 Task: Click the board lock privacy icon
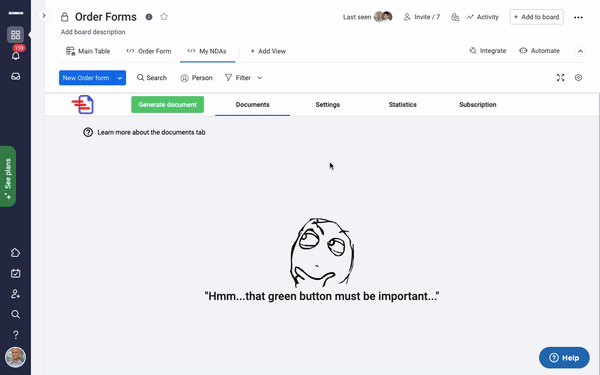[65, 17]
